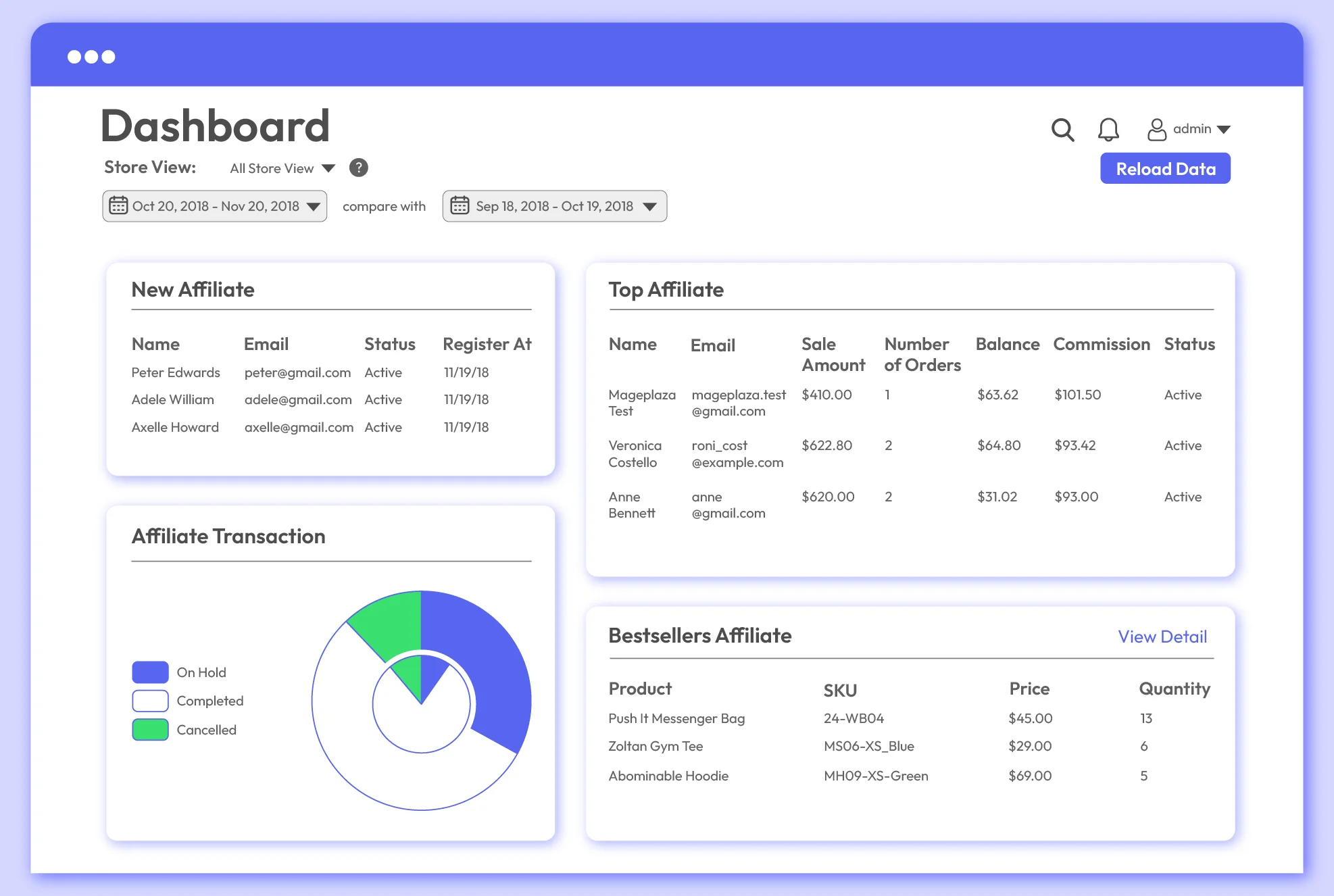Click Push It Messenger Bag product row
The image size is (1334, 896).
(676, 718)
